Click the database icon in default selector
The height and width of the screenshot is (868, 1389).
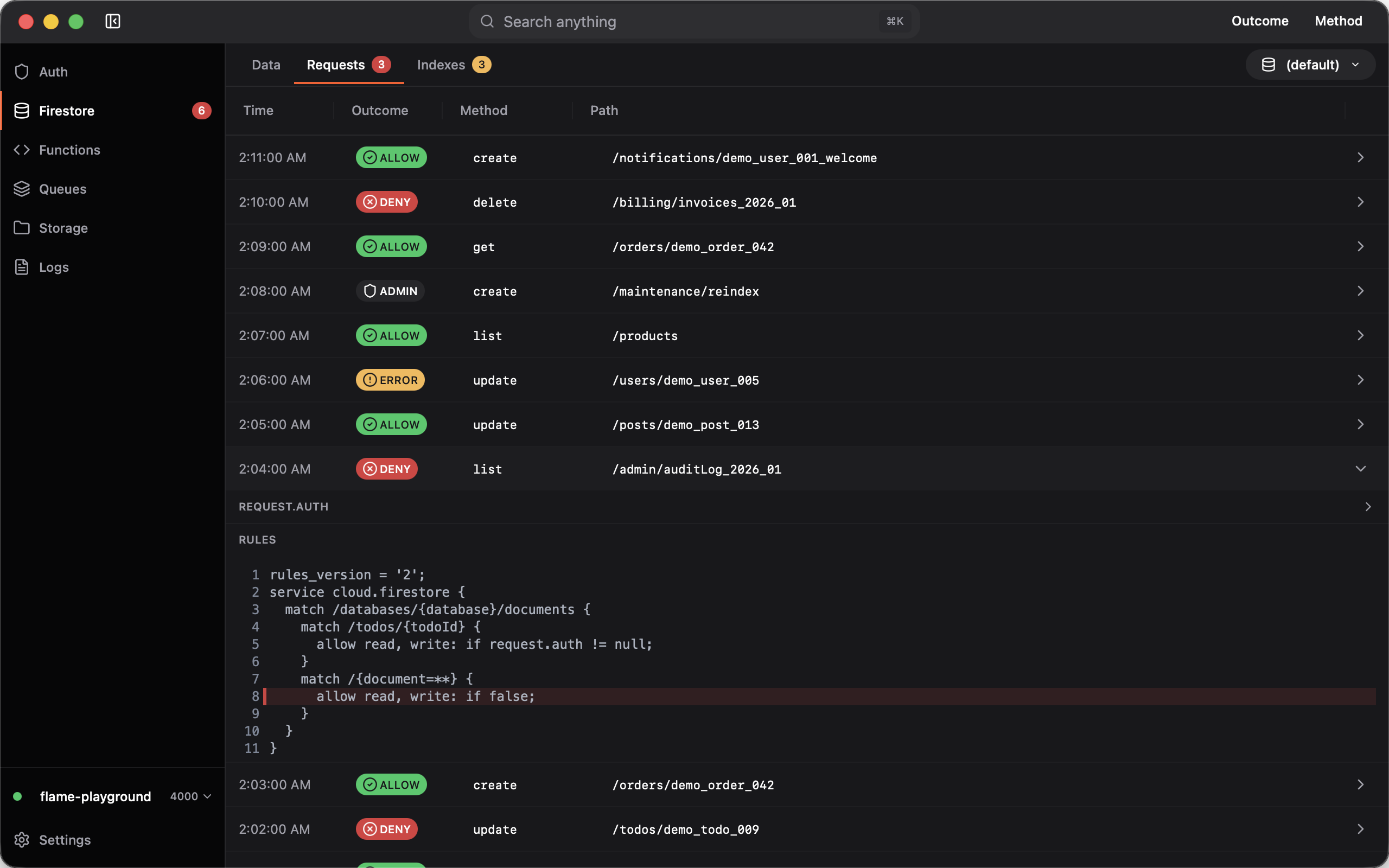point(1269,65)
